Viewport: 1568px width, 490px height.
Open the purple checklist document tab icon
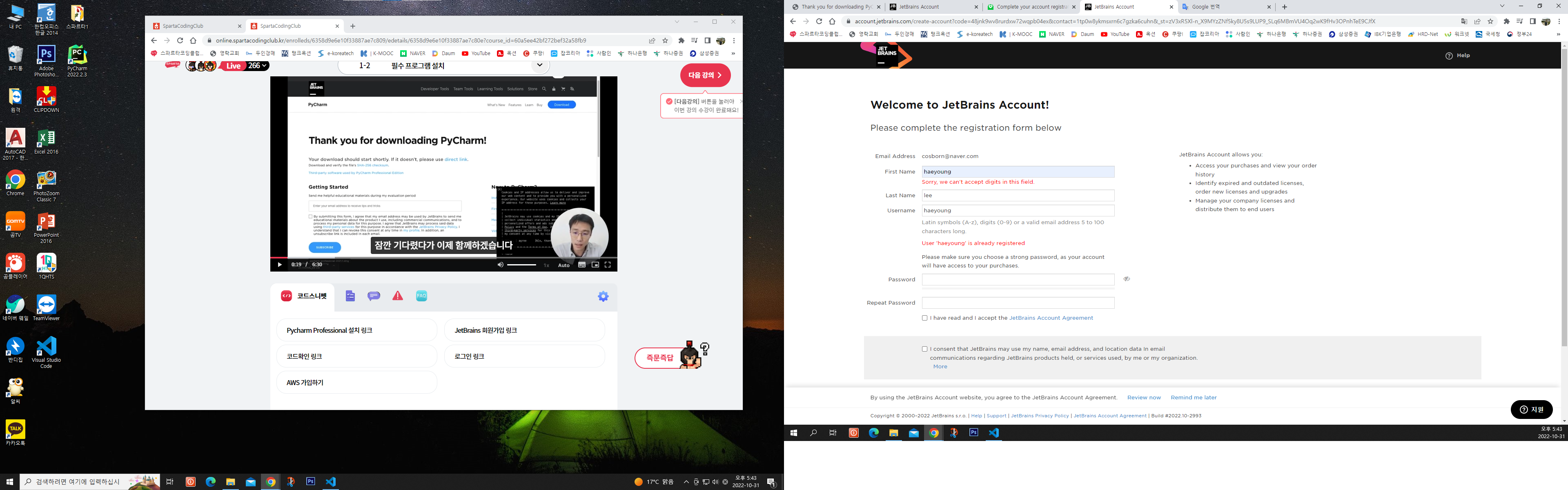[350, 296]
